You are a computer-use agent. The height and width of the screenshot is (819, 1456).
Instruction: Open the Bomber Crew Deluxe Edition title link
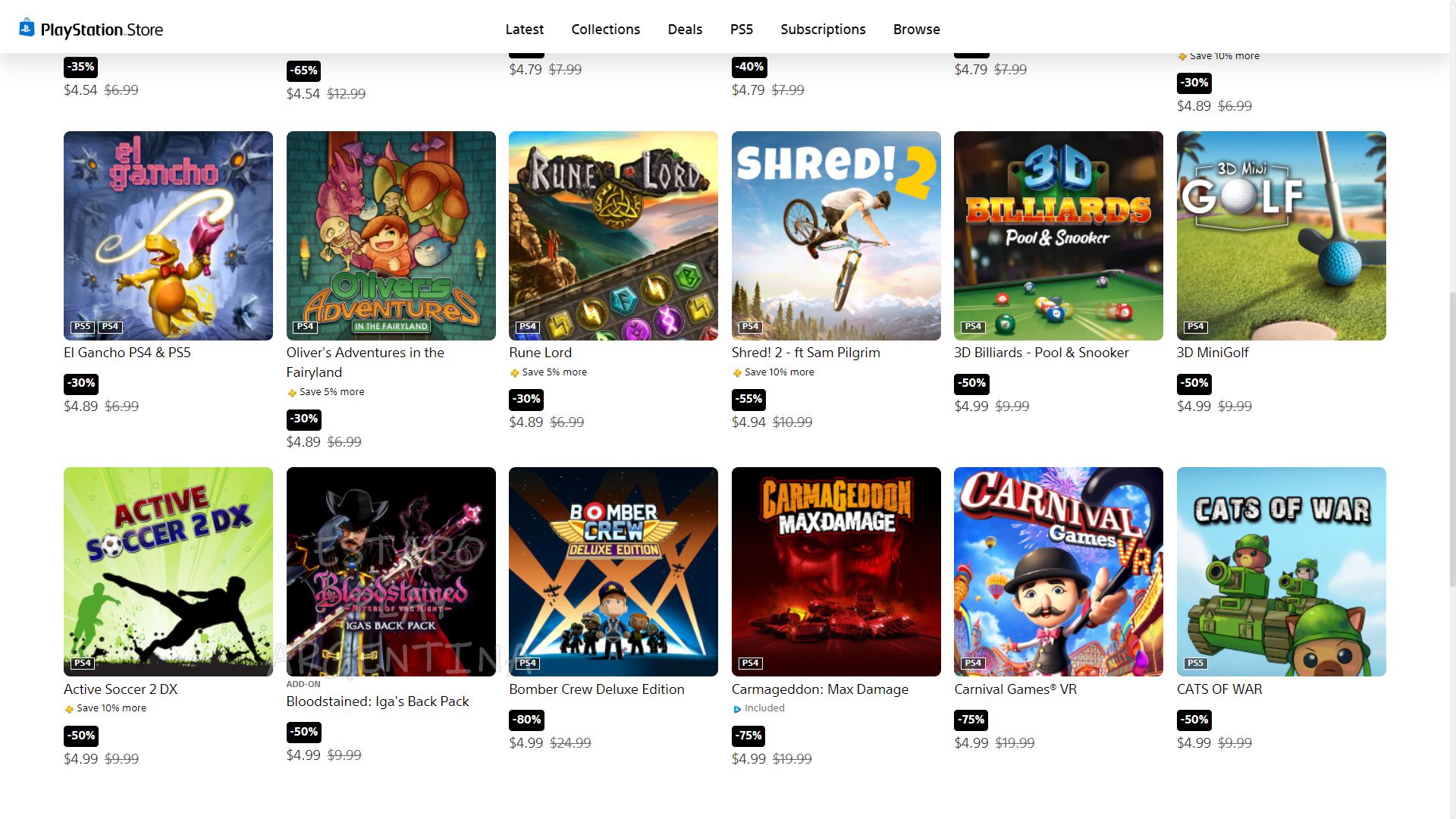[597, 689]
